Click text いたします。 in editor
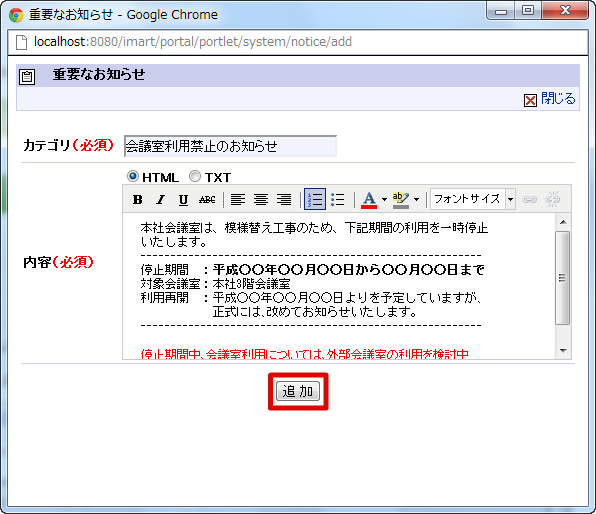The width and height of the screenshot is (596, 514). coord(174,242)
